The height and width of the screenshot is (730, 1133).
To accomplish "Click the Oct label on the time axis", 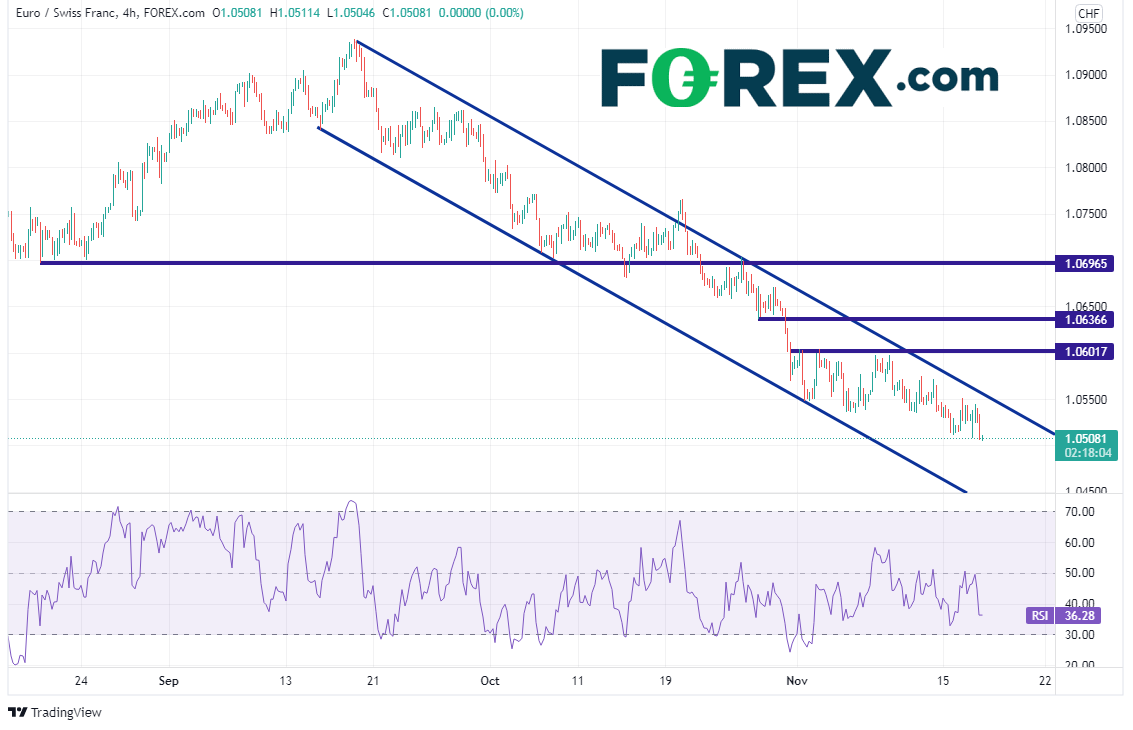I will pyautogui.click(x=490, y=680).
